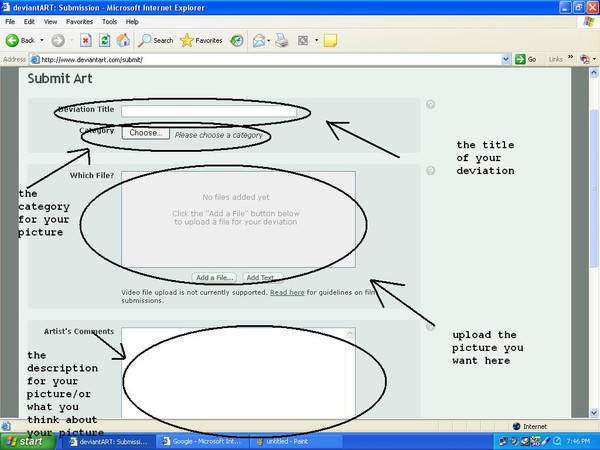Click the Internet zone status bar indicator
The image size is (600, 450).
pyautogui.click(x=530, y=426)
